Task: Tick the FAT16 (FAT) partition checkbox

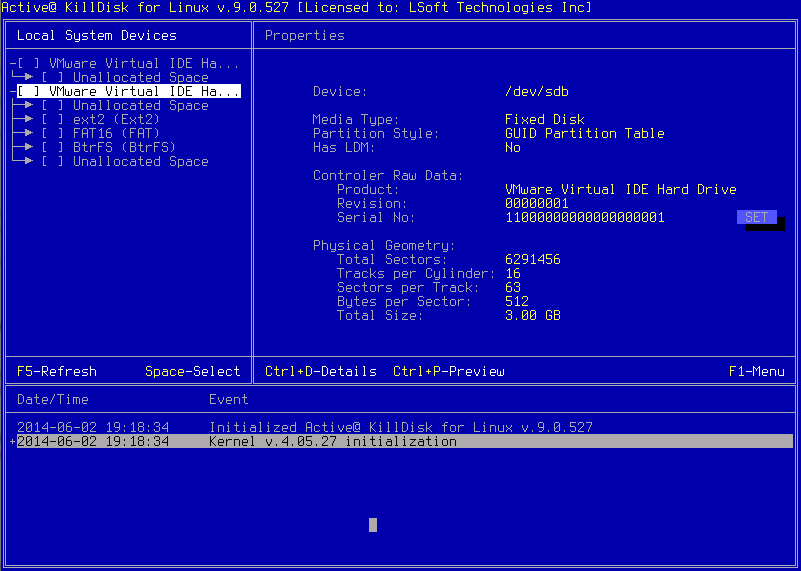Action: pyautogui.click(x=53, y=133)
